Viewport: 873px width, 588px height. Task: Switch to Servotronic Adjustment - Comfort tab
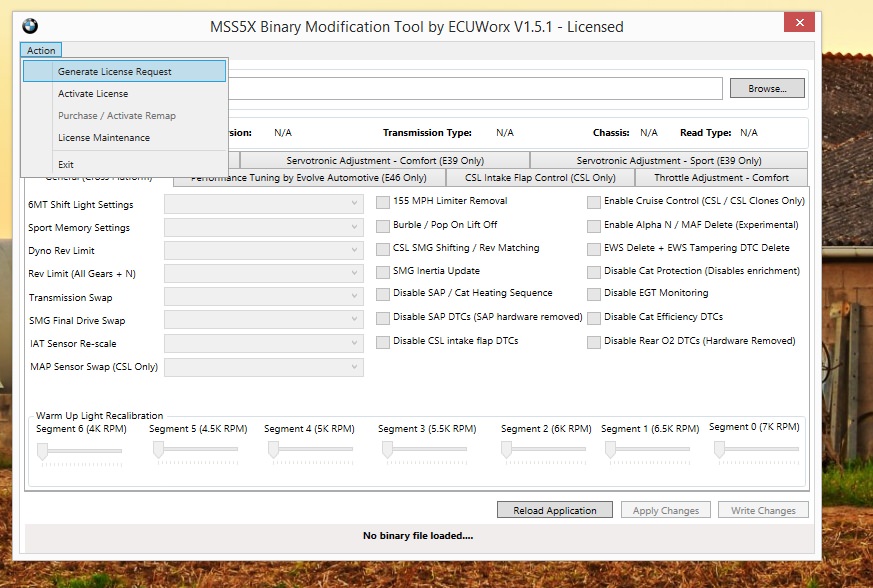[x=385, y=160]
